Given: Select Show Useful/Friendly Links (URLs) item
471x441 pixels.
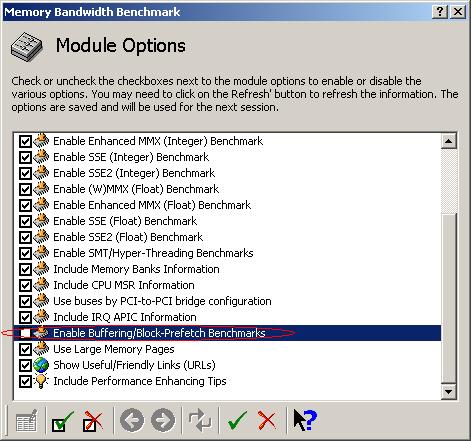Looking at the screenshot, I should point(134,365).
